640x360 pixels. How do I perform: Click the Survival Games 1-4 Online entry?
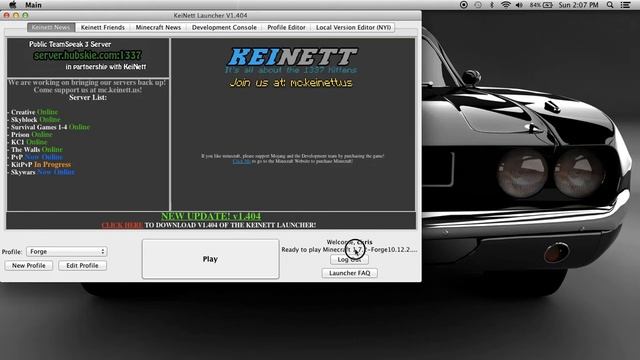pos(50,127)
